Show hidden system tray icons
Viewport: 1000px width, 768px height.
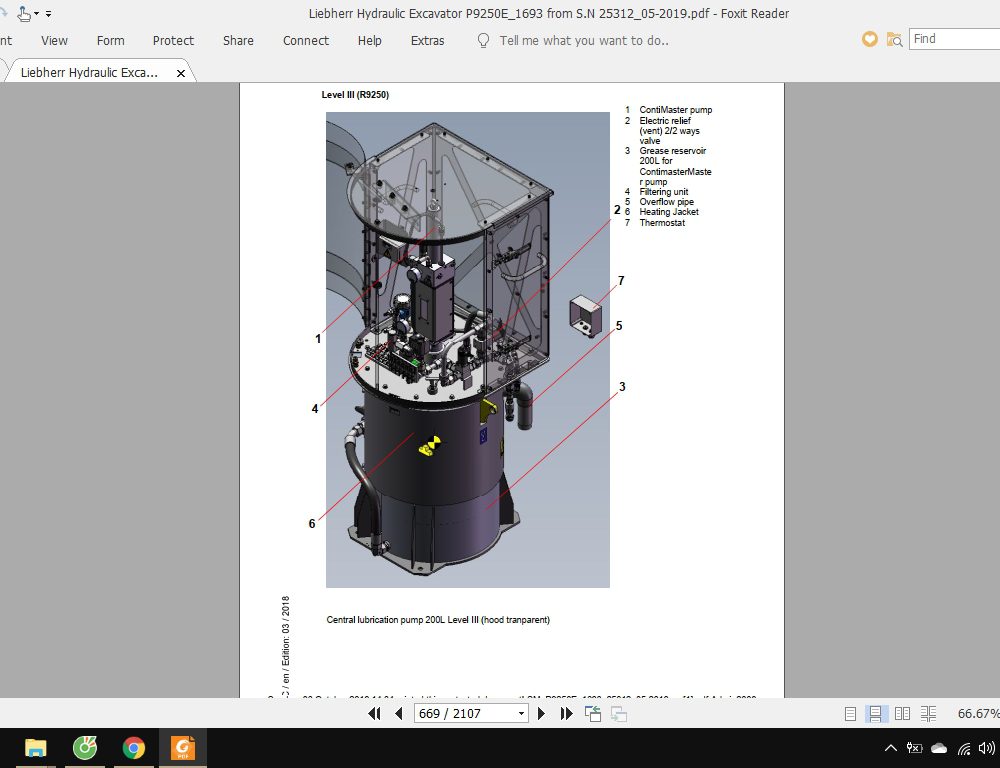[x=891, y=748]
